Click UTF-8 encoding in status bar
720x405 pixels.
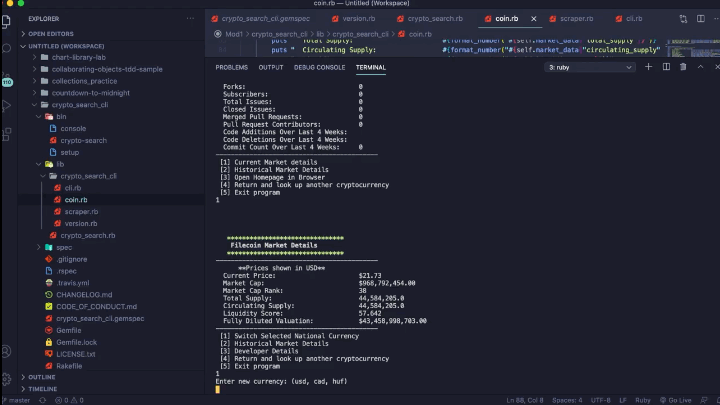[x=601, y=400]
